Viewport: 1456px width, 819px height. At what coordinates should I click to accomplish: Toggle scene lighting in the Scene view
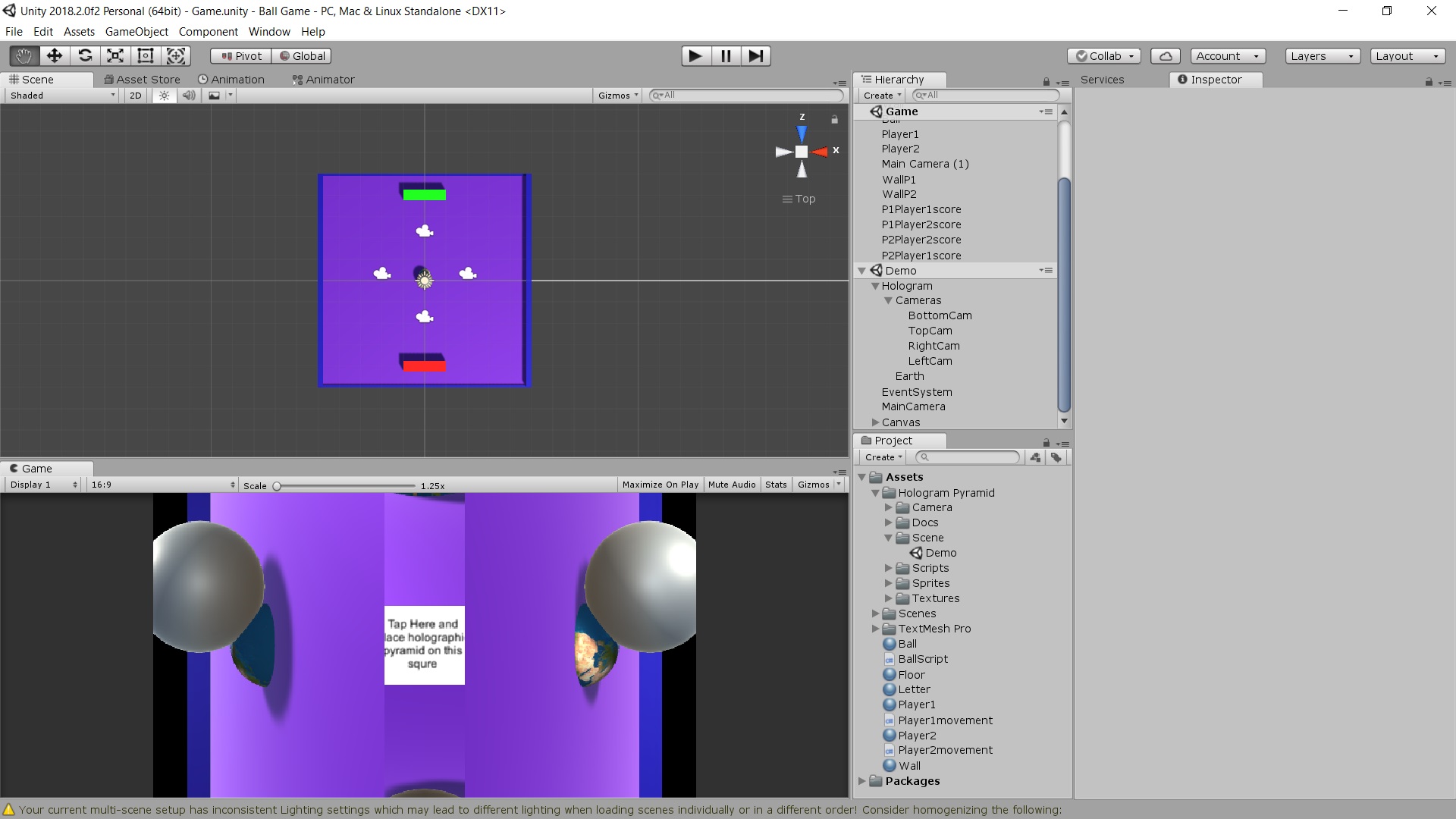click(x=164, y=95)
